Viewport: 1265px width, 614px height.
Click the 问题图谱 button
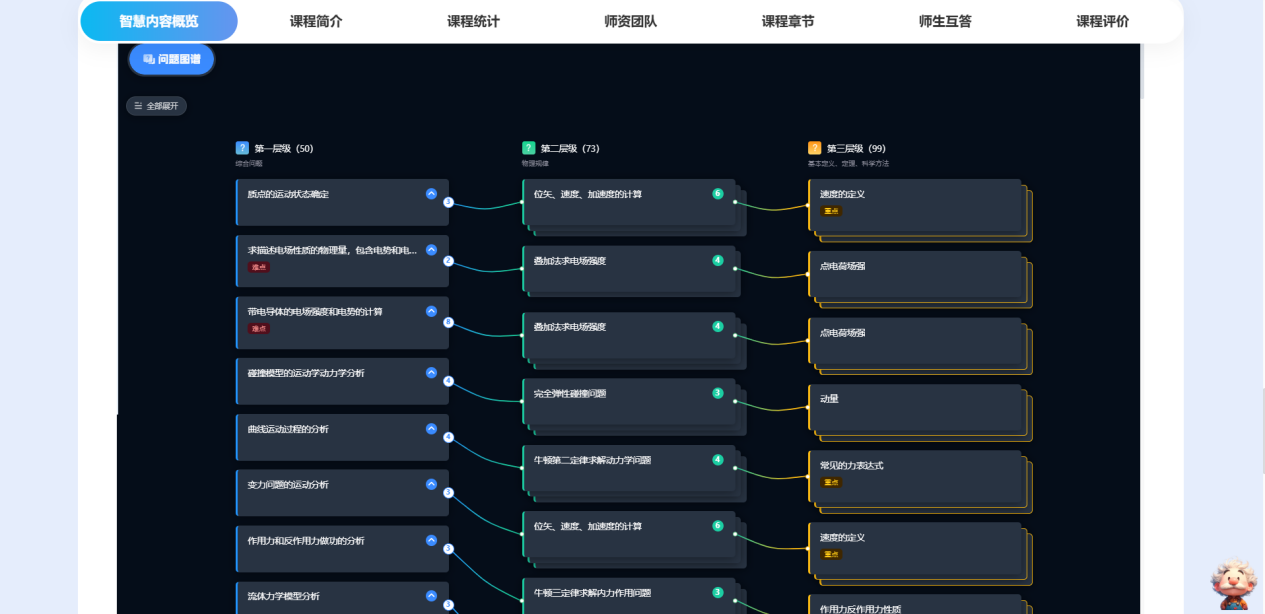click(171, 59)
